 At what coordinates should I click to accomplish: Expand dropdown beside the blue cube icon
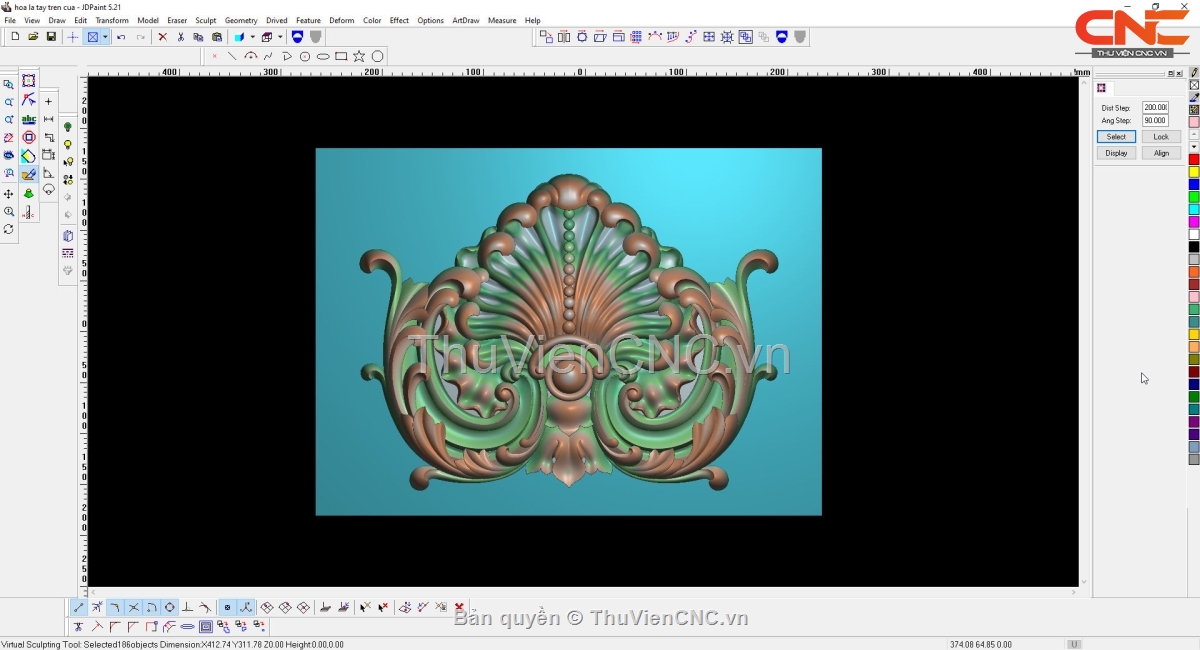coord(252,37)
